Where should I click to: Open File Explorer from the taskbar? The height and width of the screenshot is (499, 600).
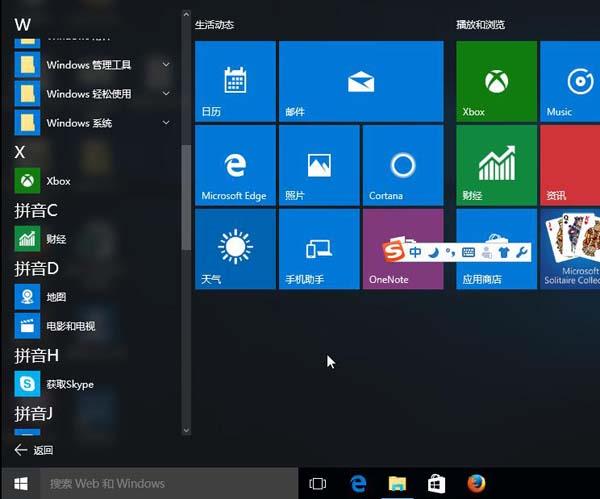tap(397, 484)
